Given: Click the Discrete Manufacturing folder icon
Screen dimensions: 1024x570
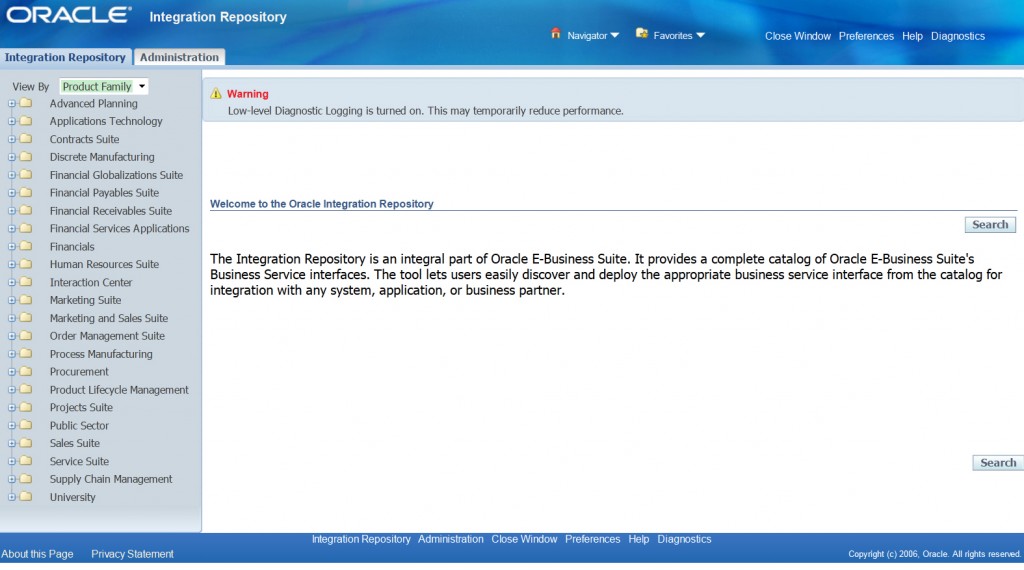Looking at the screenshot, I should (25, 157).
